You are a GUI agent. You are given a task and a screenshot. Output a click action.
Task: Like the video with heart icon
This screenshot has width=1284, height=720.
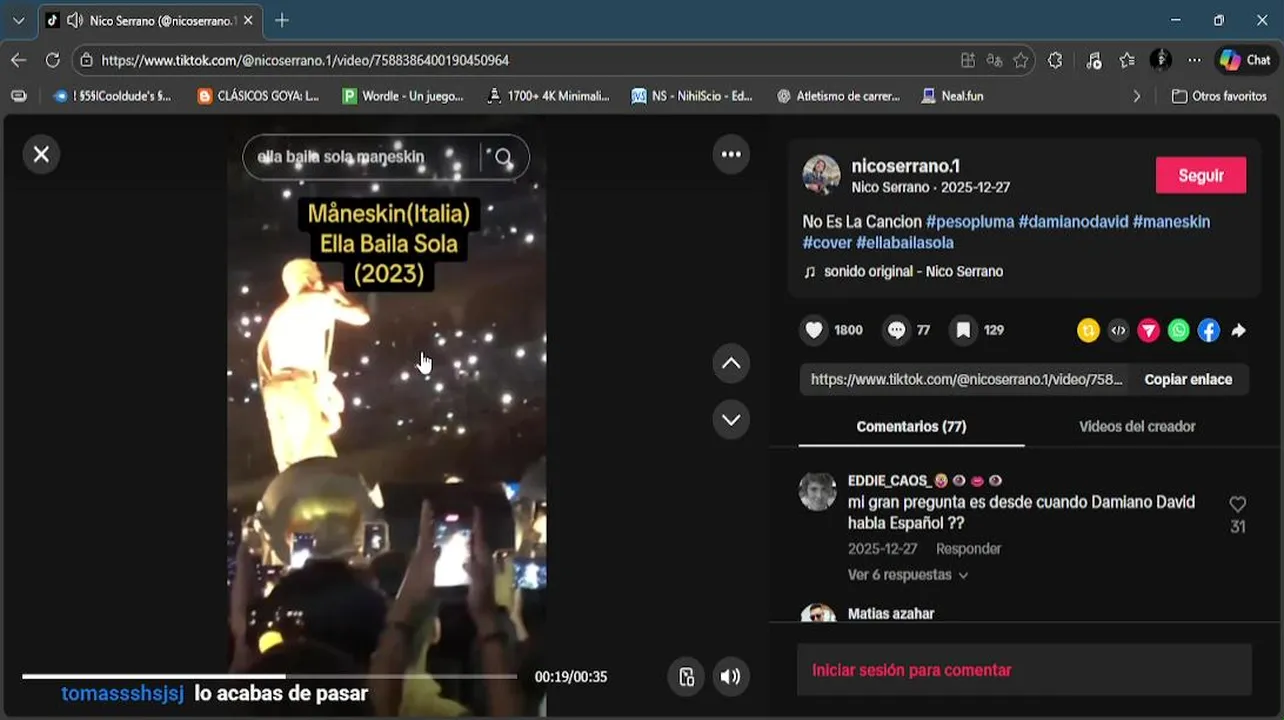[x=814, y=330]
